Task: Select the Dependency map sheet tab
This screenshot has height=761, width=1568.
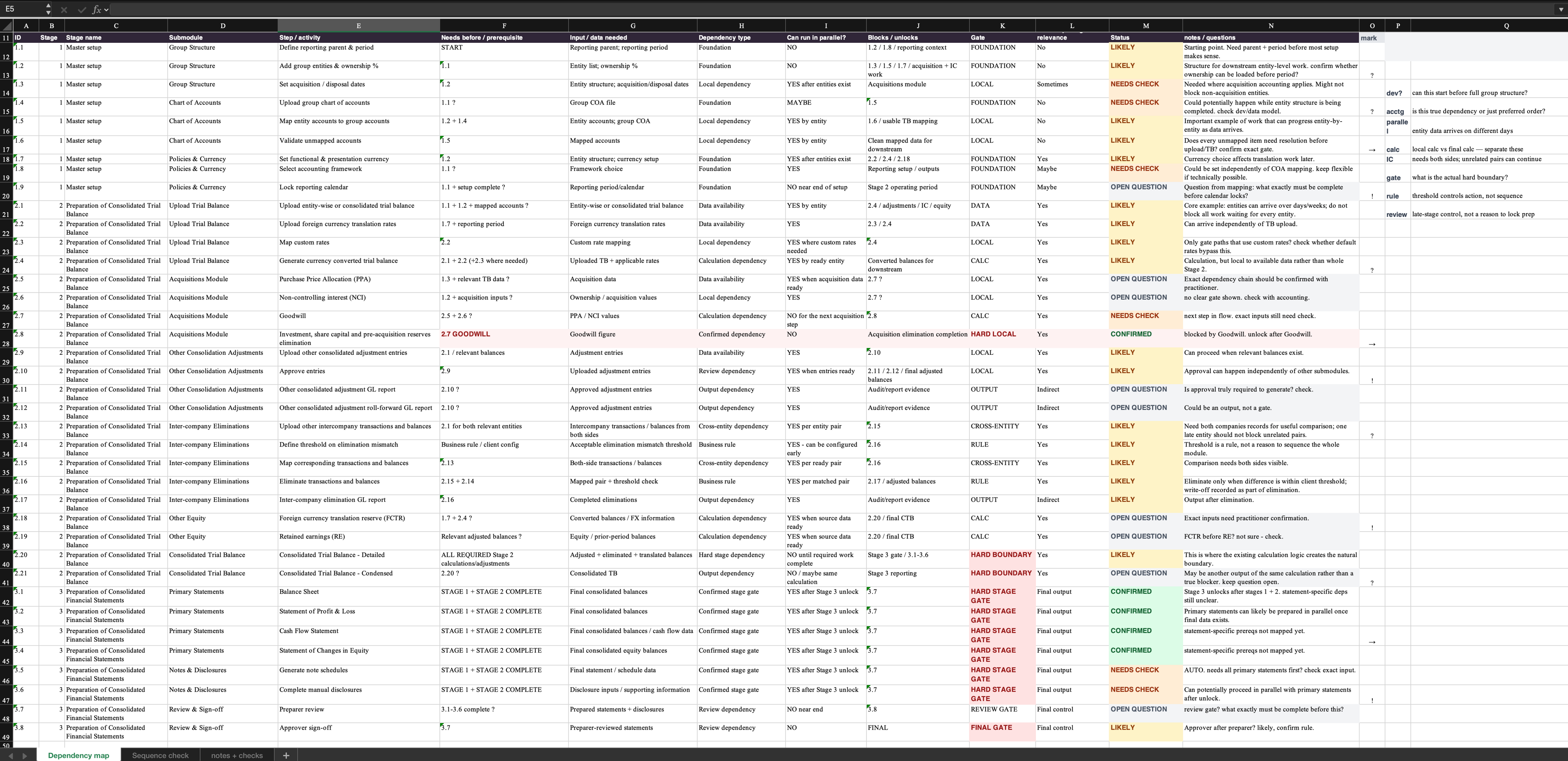Action: pos(78,756)
